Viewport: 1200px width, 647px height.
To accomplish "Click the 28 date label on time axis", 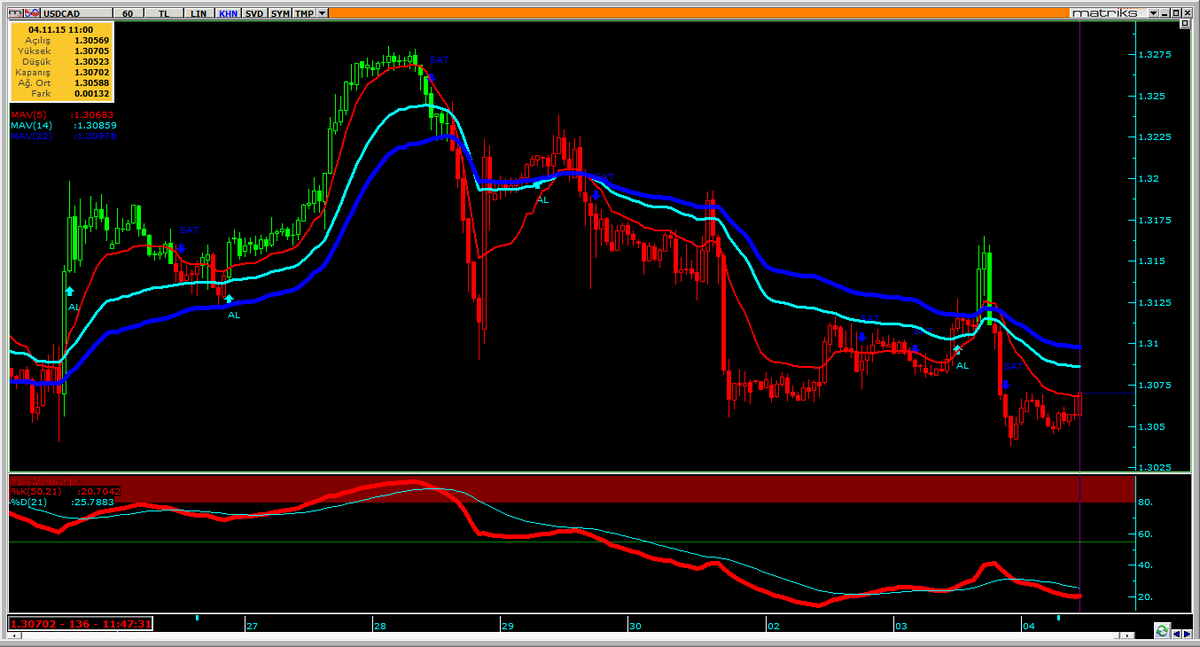I will tap(380, 626).
